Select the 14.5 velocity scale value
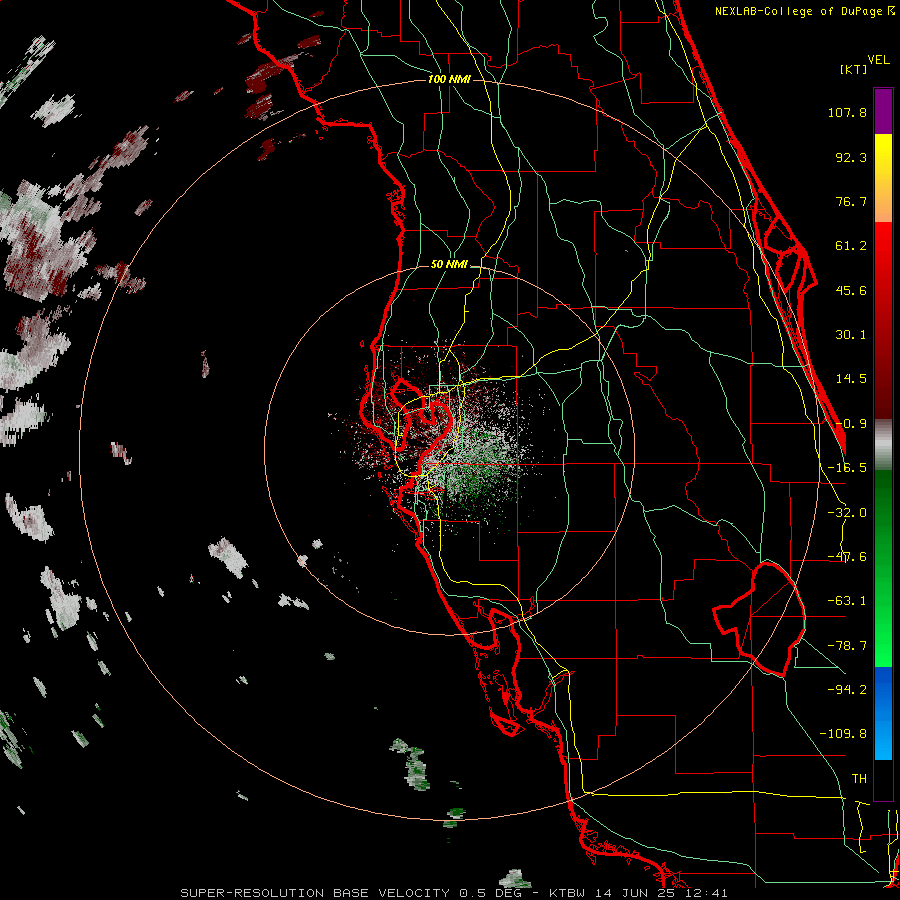Image resolution: width=900 pixels, height=900 pixels. click(x=851, y=379)
